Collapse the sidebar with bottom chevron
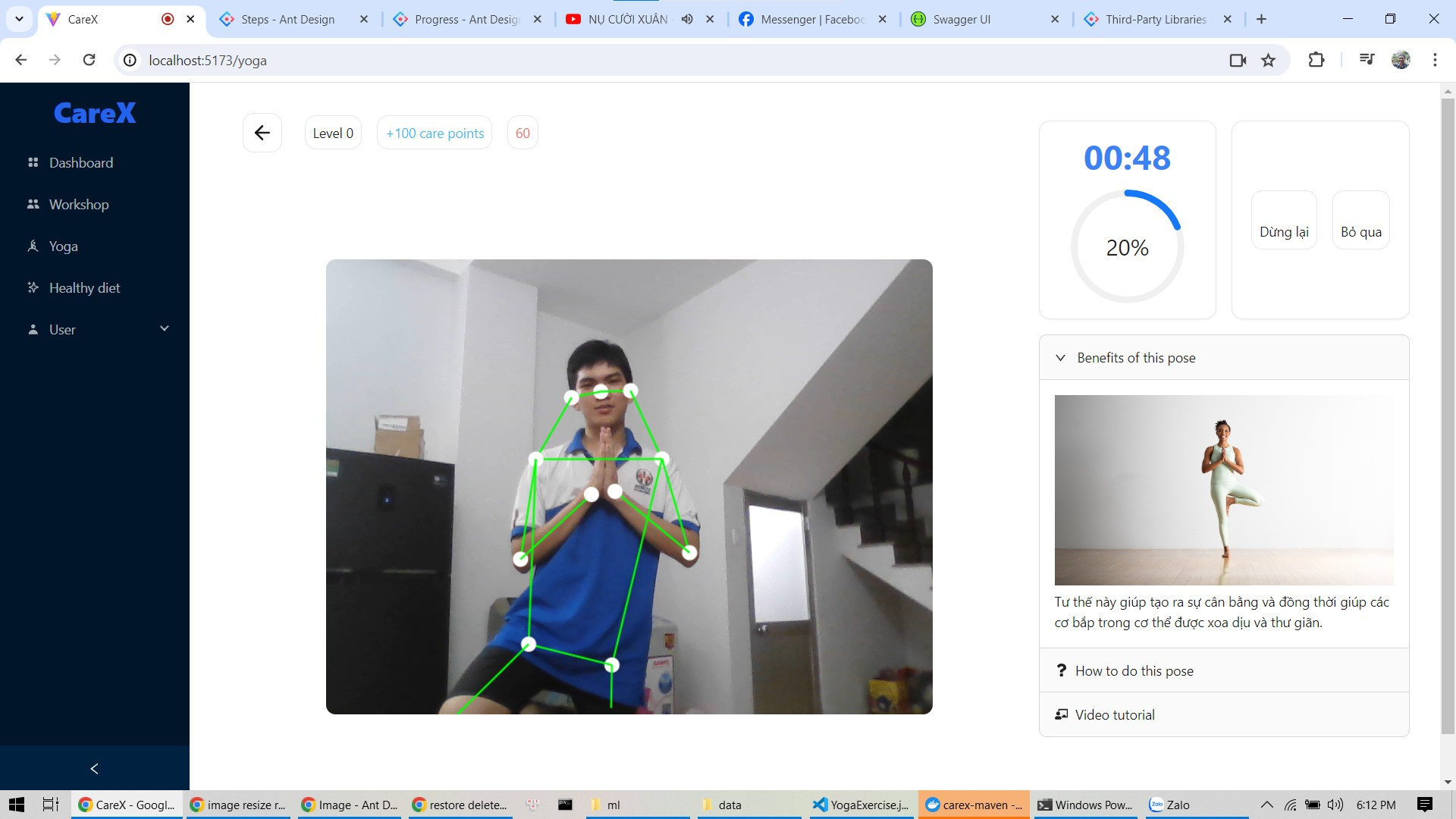 [94, 769]
